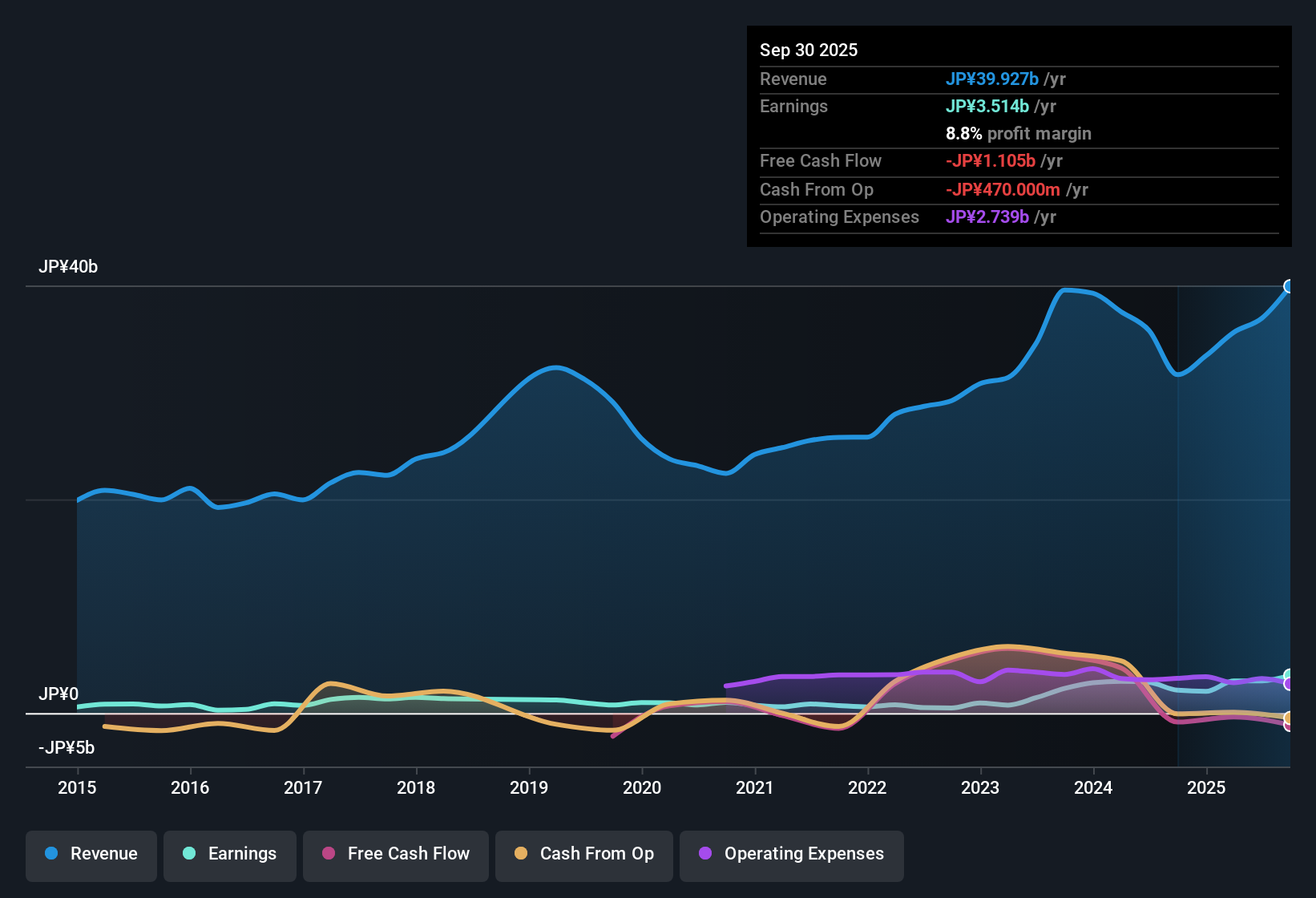Click the blue Revenue legend dot
1316x898 pixels.
point(50,854)
